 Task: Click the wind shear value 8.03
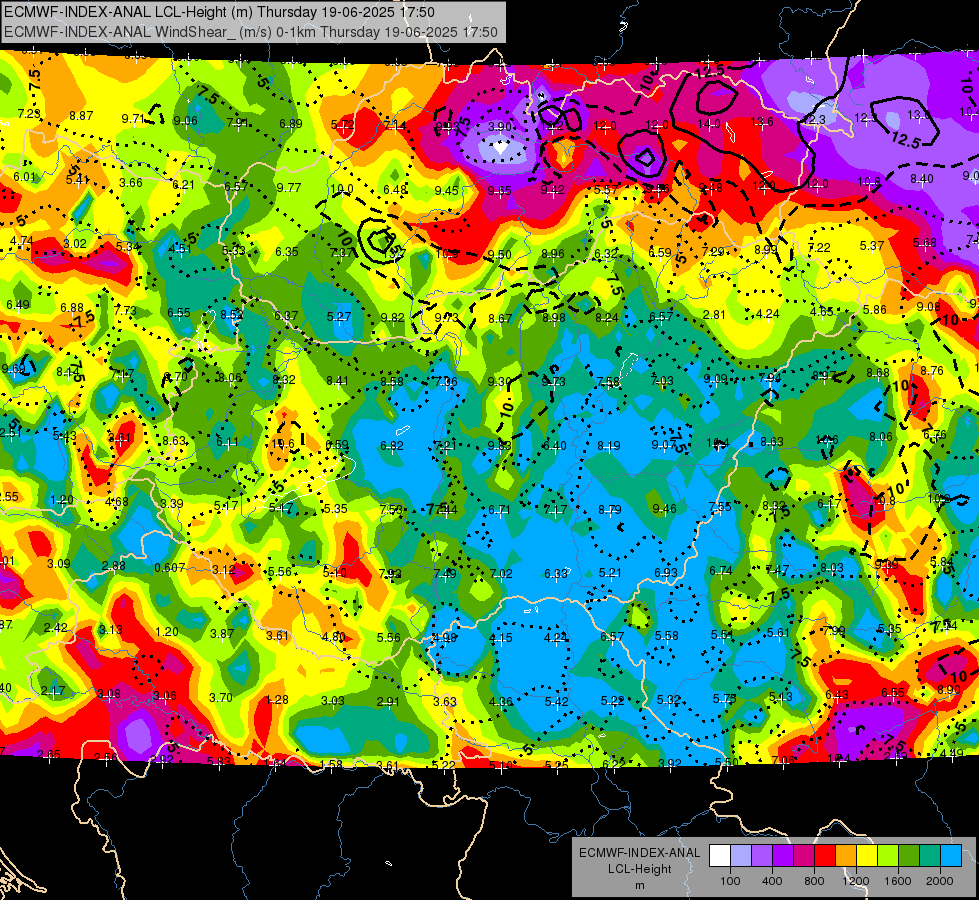pos(832,567)
